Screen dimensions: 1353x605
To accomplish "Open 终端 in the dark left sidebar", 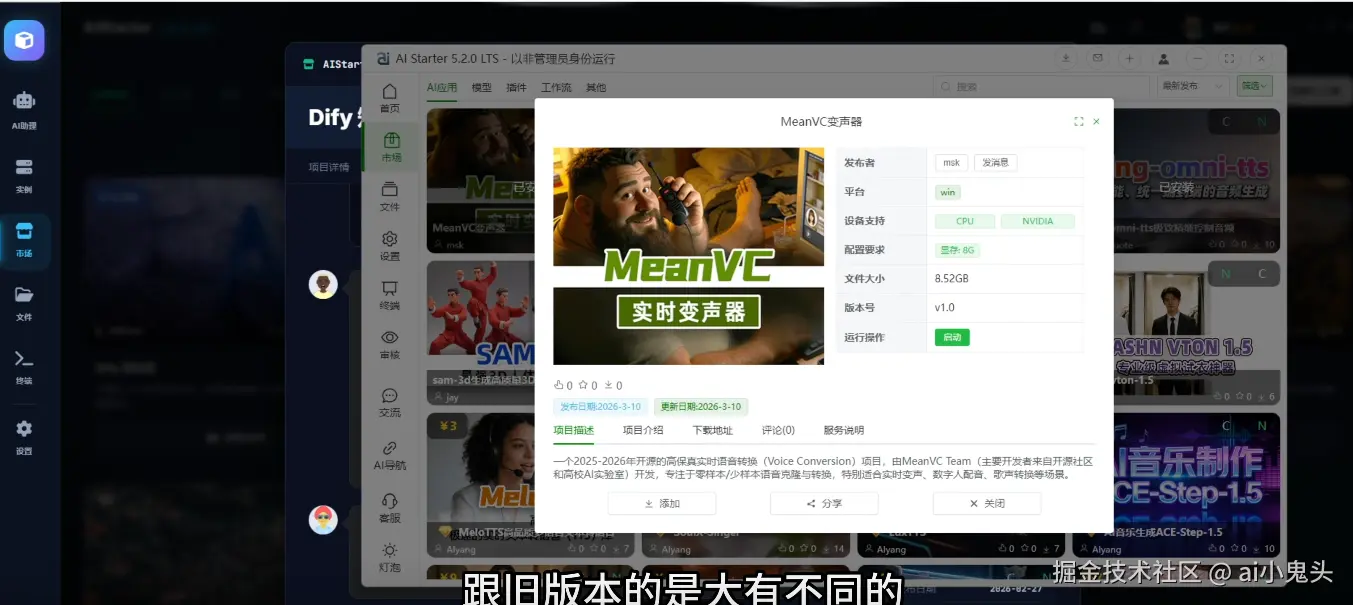I will 24,366.
